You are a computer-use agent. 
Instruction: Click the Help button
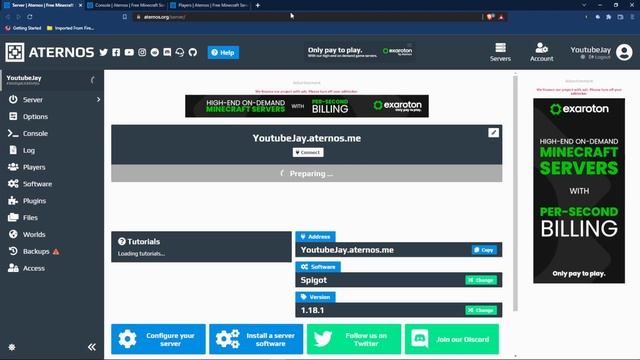tap(223, 52)
